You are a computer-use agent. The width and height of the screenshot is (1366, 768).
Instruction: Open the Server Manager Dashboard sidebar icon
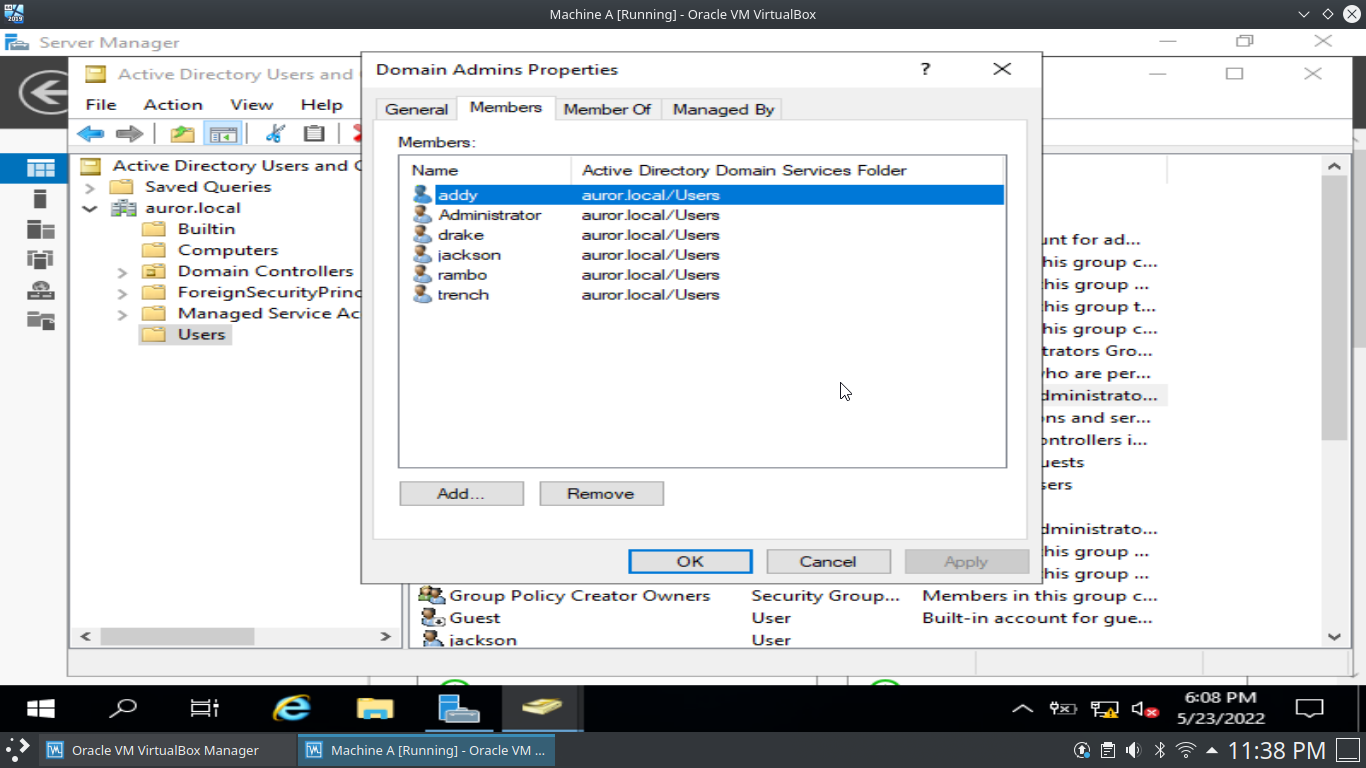pyautogui.click(x=41, y=168)
